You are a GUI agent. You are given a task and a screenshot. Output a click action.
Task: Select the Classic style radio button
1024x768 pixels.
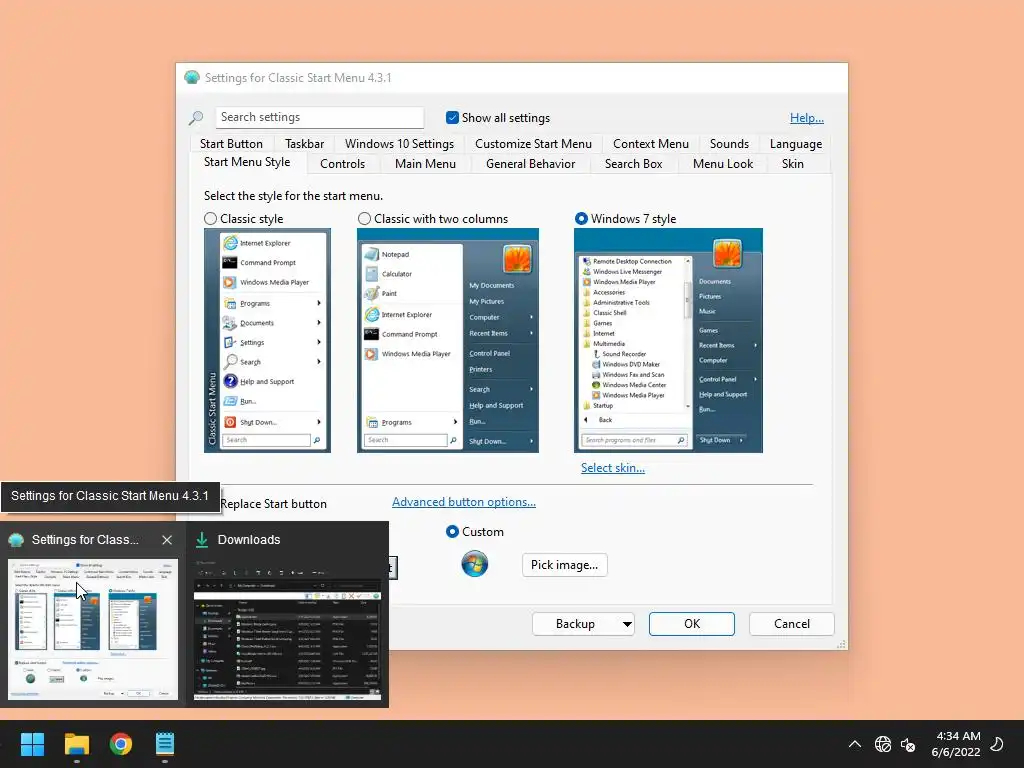[x=210, y=219]
